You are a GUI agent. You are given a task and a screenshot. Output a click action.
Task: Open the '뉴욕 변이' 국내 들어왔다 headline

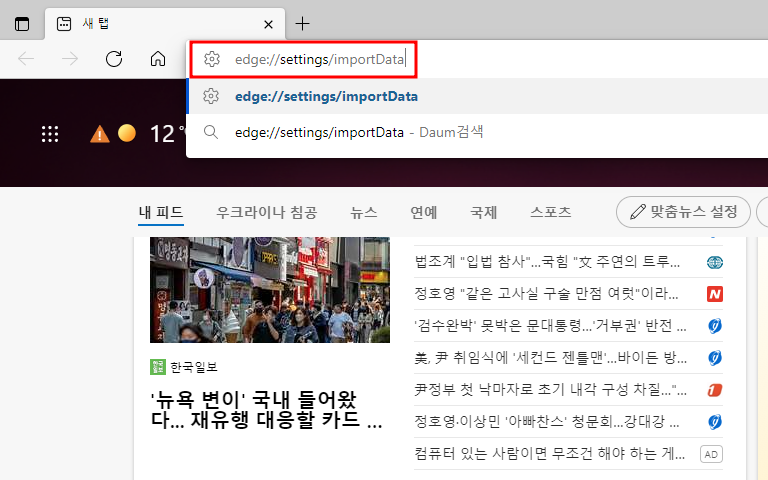click(266, 410)
